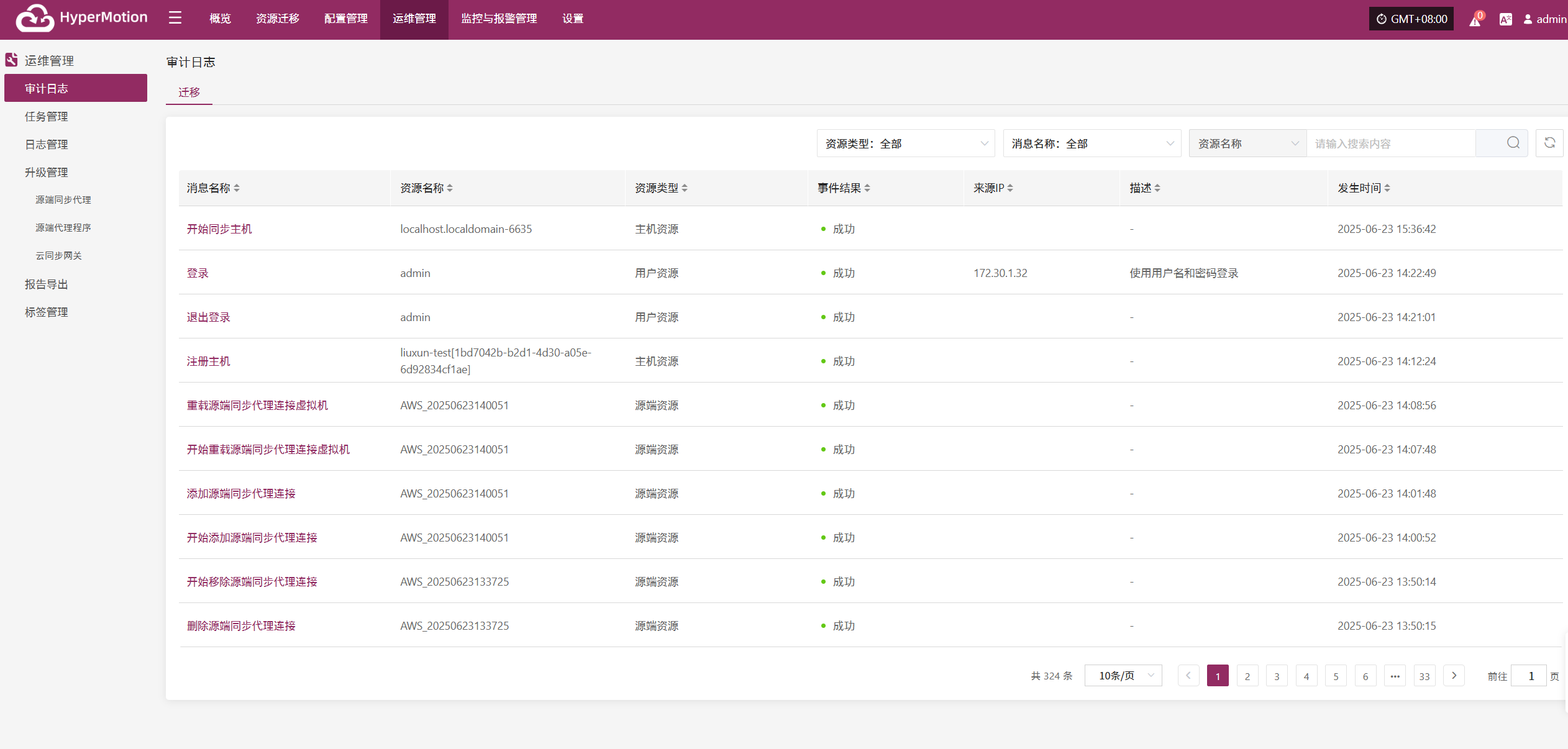Select 审计日志 in sidebar
The height and width of the screenshot is (749, 1568).
[76, 88]
